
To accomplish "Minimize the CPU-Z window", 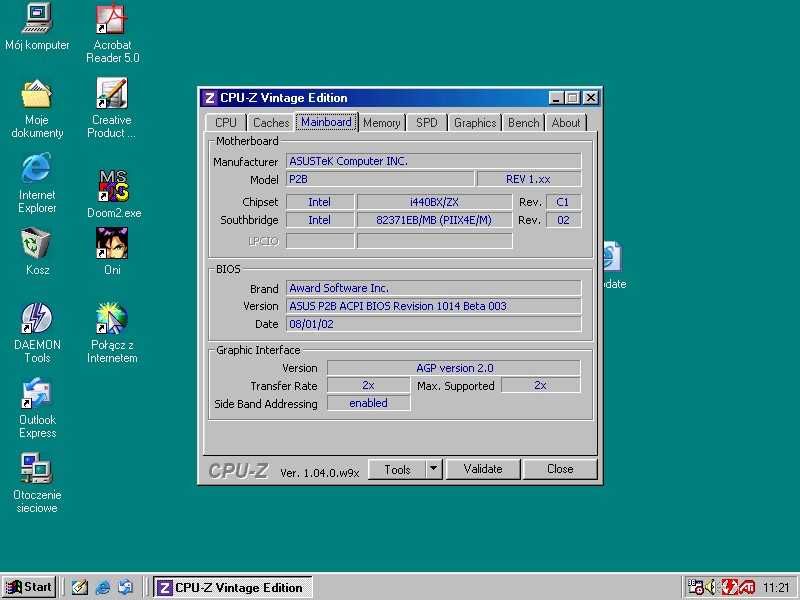I will point(556,97).
